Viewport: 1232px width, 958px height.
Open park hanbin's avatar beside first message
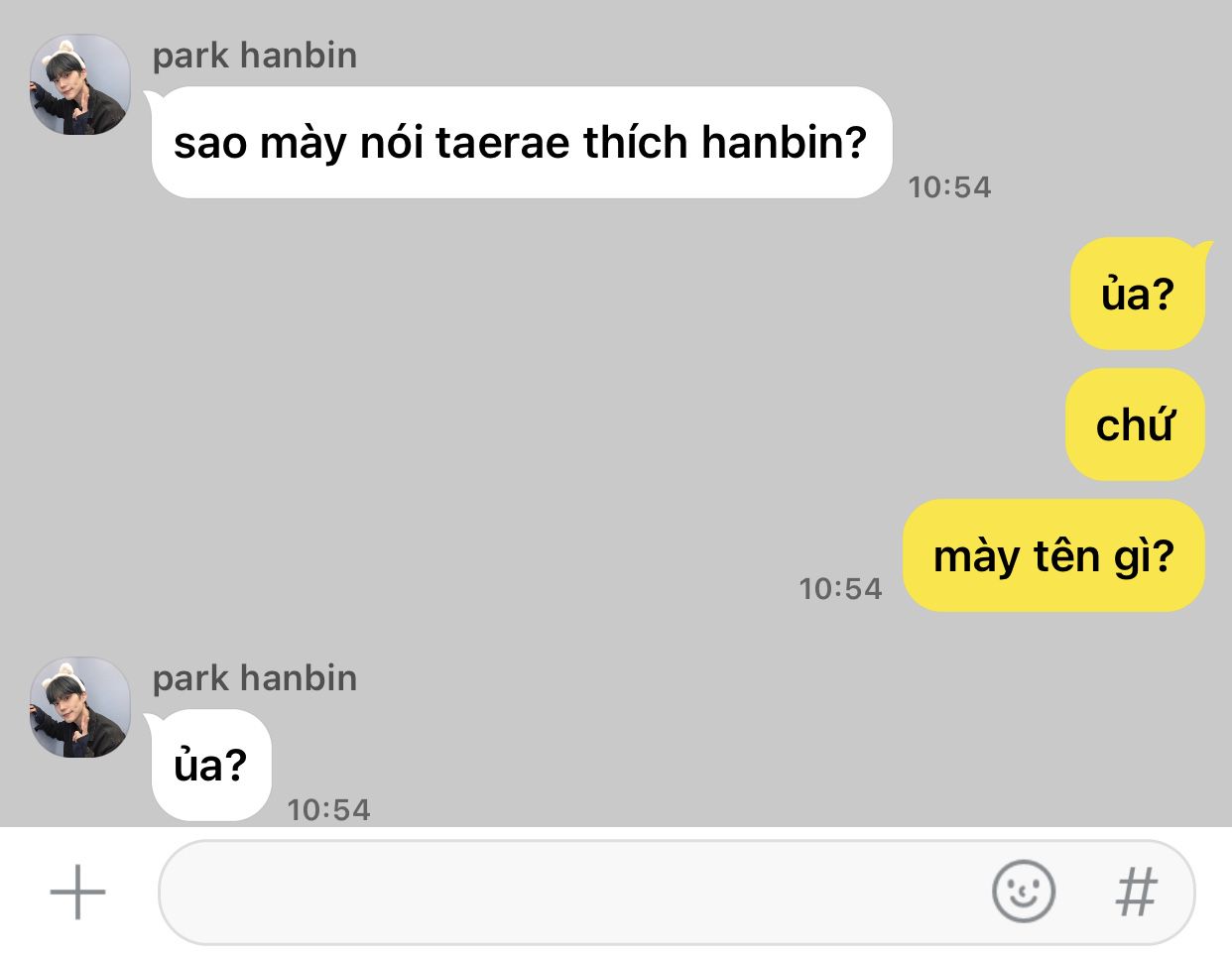[81, 85]
